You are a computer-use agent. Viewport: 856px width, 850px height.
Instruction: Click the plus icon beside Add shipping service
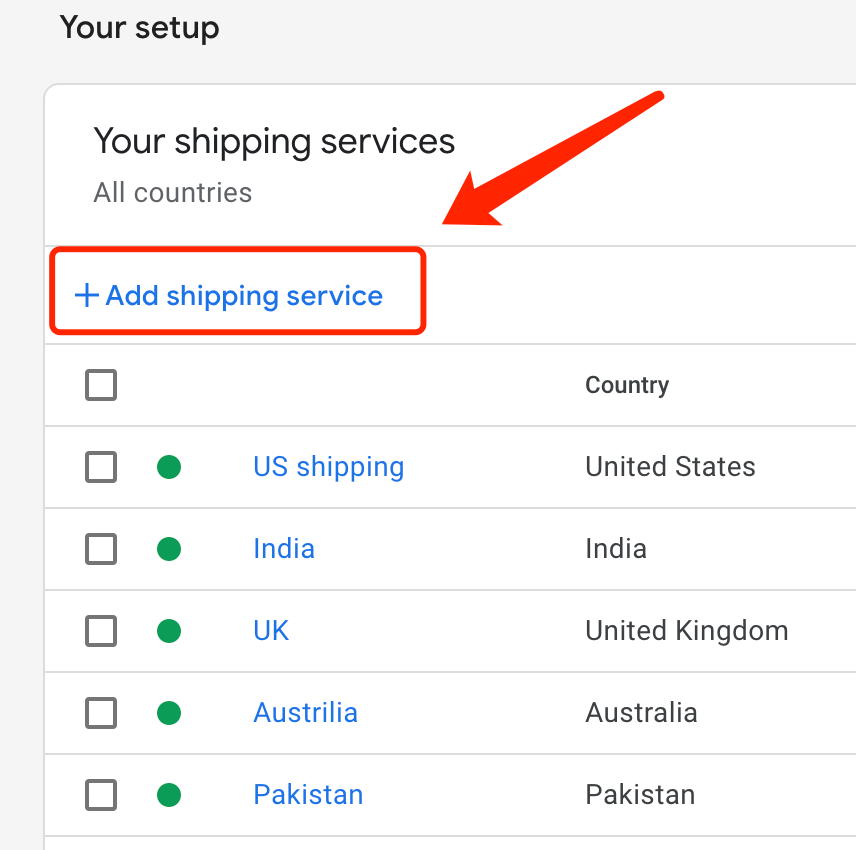point(85,295)
